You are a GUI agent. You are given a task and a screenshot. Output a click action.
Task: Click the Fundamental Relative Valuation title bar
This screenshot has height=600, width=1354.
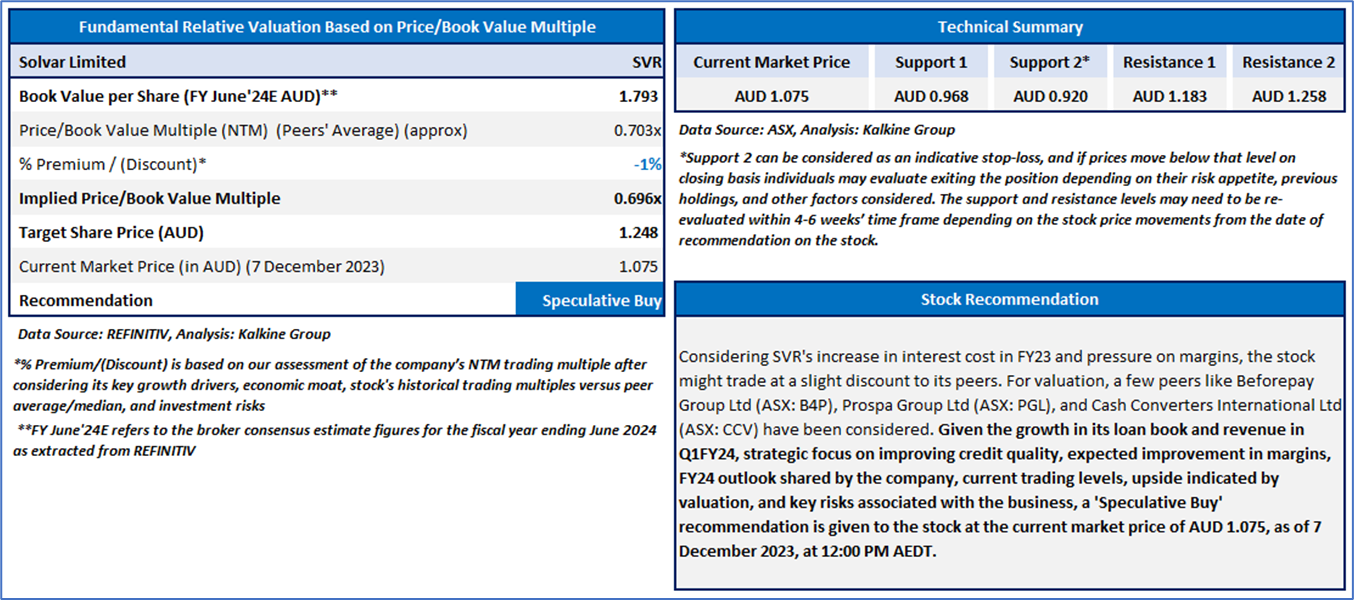tap(337, 27)
